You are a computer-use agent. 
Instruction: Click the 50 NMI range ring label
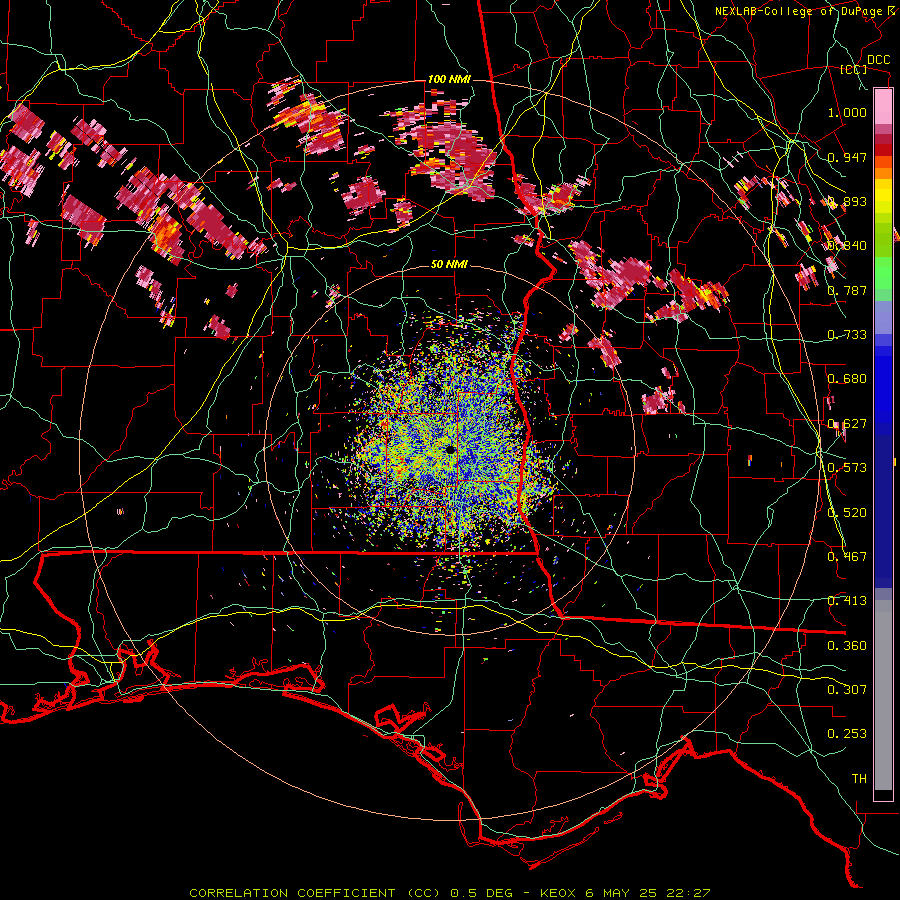point(449,265)
